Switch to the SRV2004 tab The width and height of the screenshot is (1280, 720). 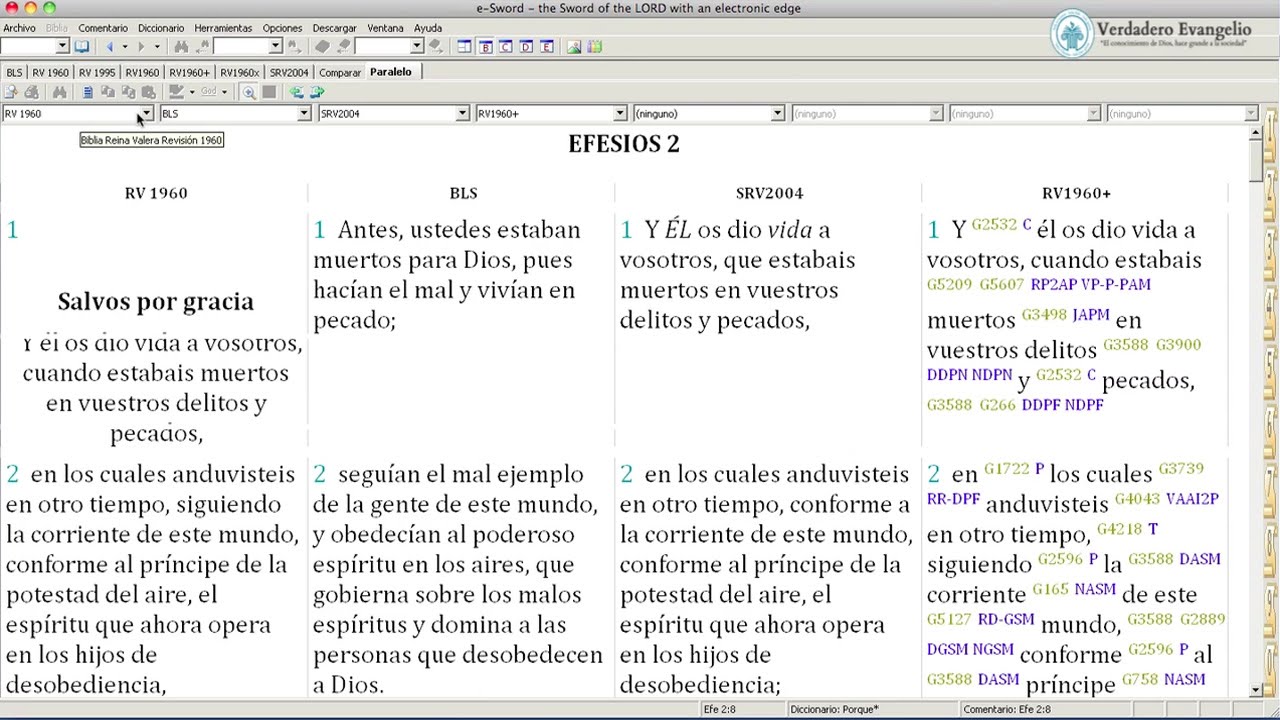[x=289, y=73]
